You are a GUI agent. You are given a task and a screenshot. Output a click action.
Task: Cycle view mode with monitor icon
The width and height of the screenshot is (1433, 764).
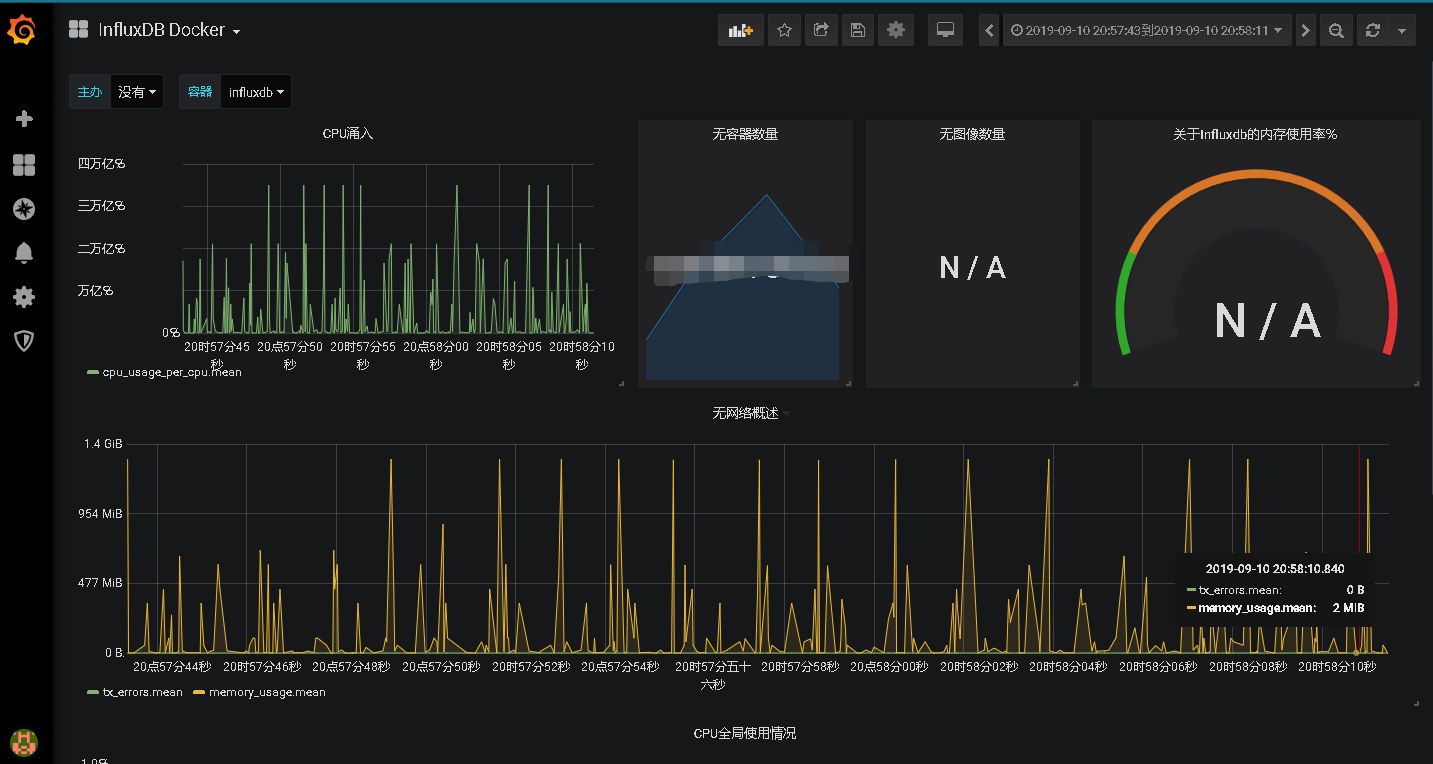(x=945, y=30)
